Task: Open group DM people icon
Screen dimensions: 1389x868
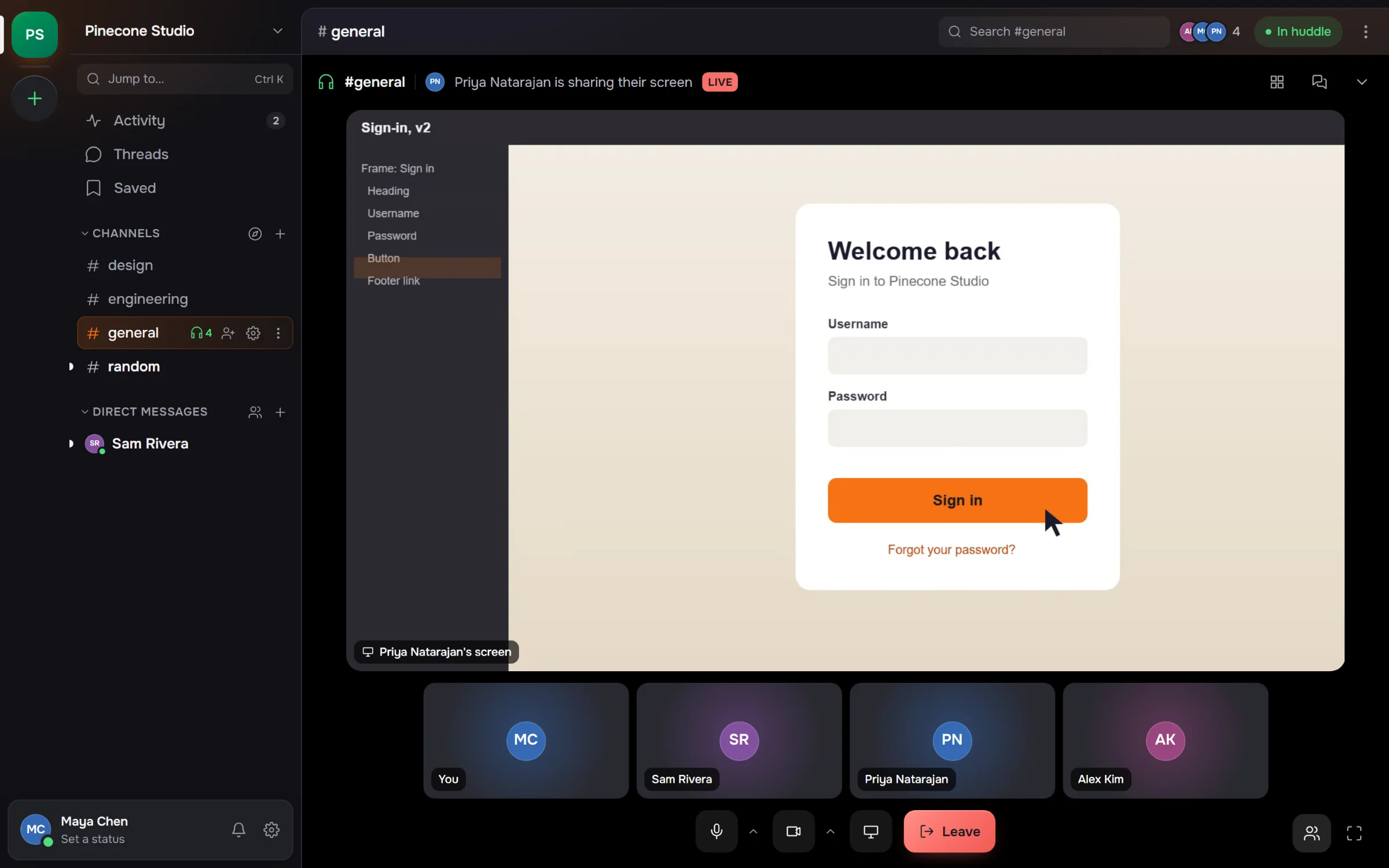Action: click(x=255, y=412)
